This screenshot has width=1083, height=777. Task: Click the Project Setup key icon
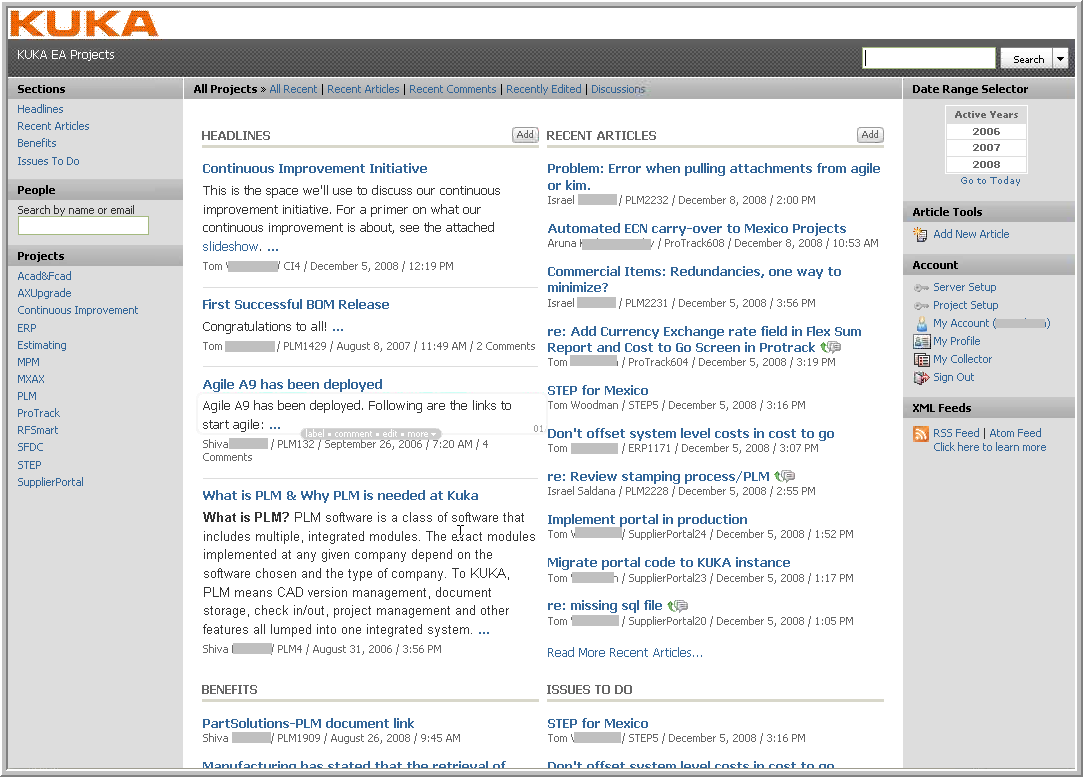921,306
